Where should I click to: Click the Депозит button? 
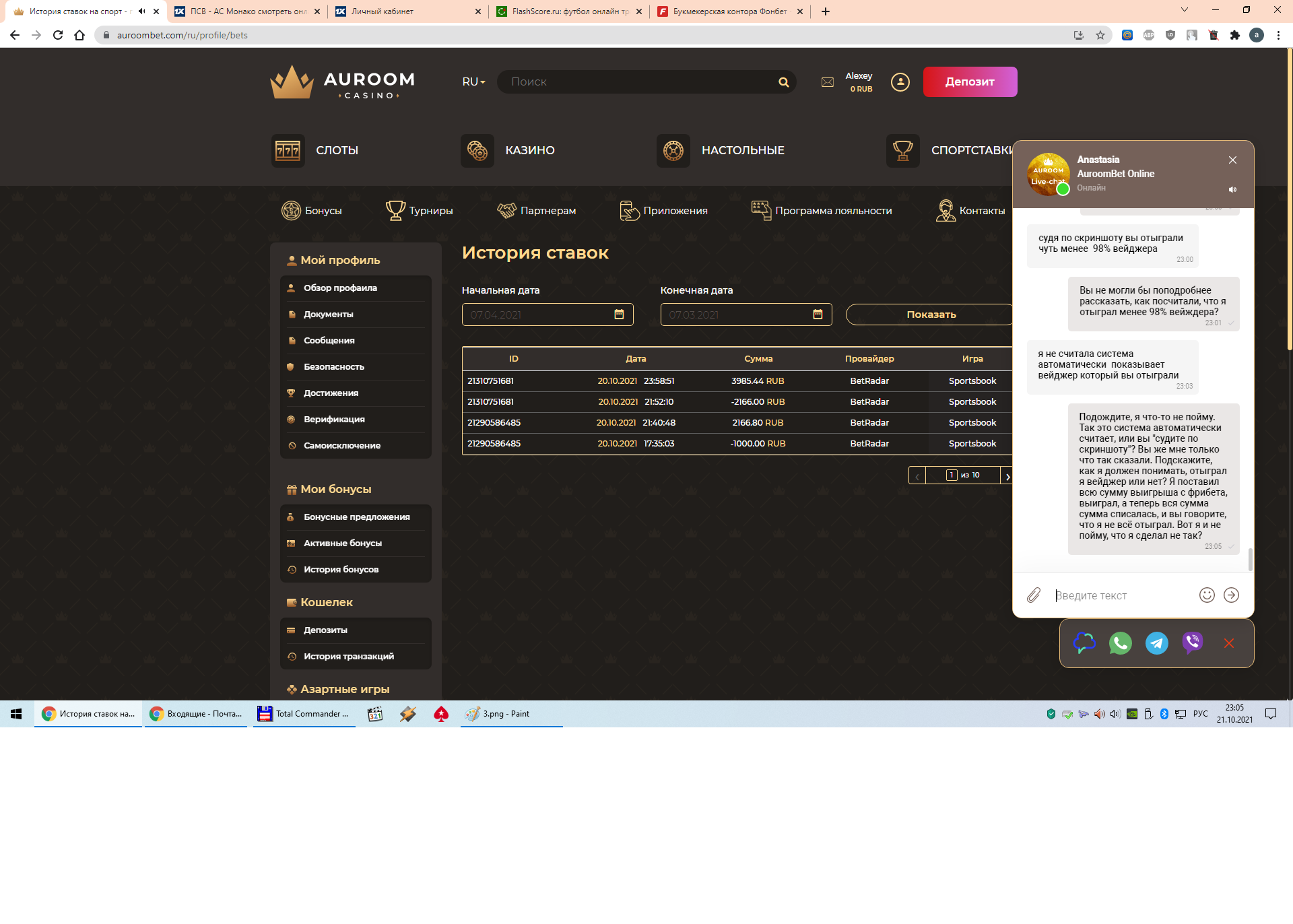click(x=970, y=82)
